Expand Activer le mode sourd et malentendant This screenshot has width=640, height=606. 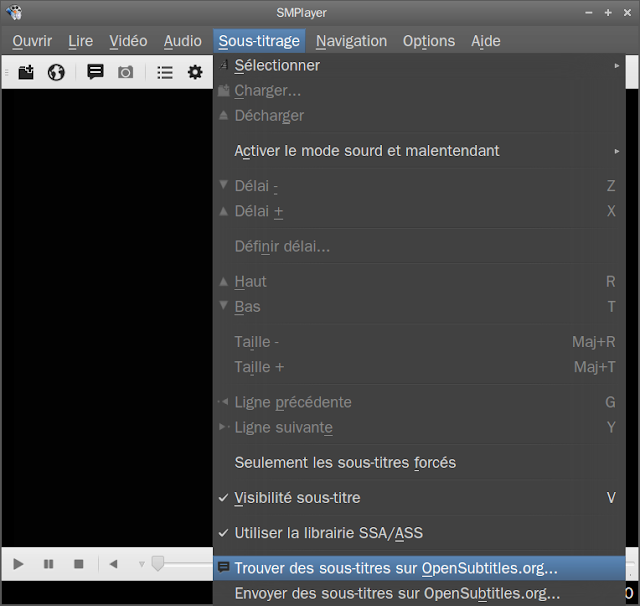[419, 151]
